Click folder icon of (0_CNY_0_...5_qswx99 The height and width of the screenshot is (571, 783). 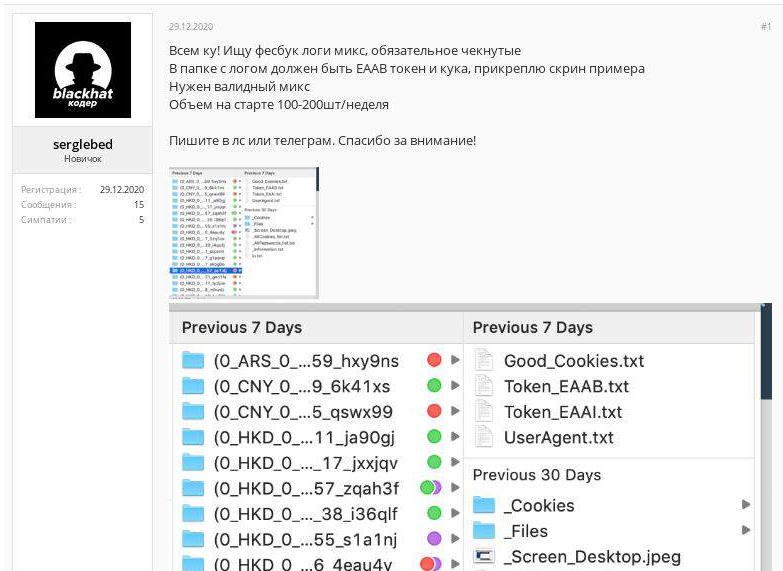(193, 411)
